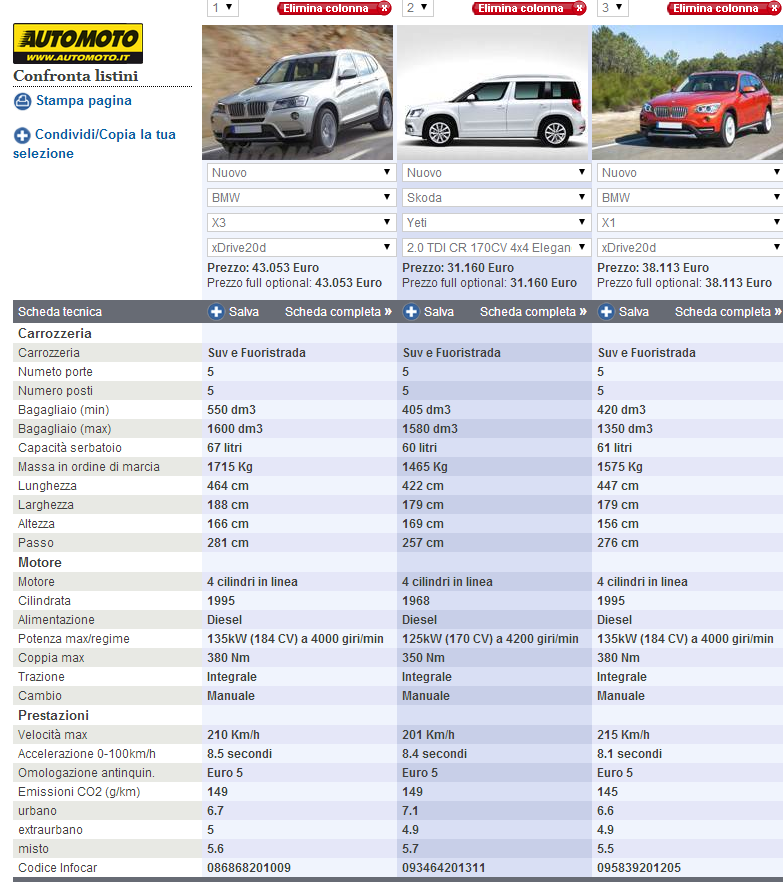The width and height of the screenshot is (783, 882).
Task: Click the Automoto logo
Action: [x=78, y=43]
